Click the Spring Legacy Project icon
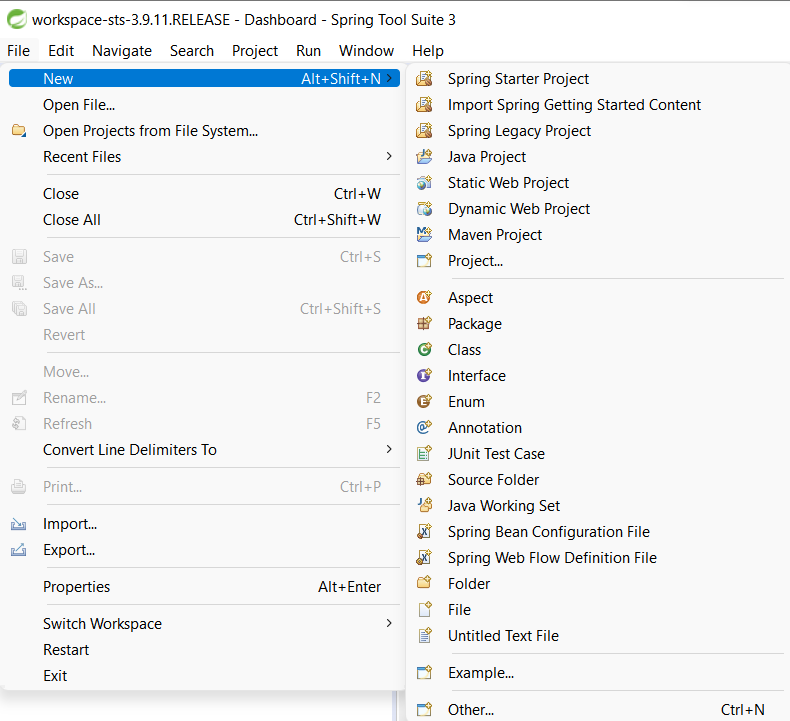The width and height of the screenshot is (790, 721). point(424,131)
